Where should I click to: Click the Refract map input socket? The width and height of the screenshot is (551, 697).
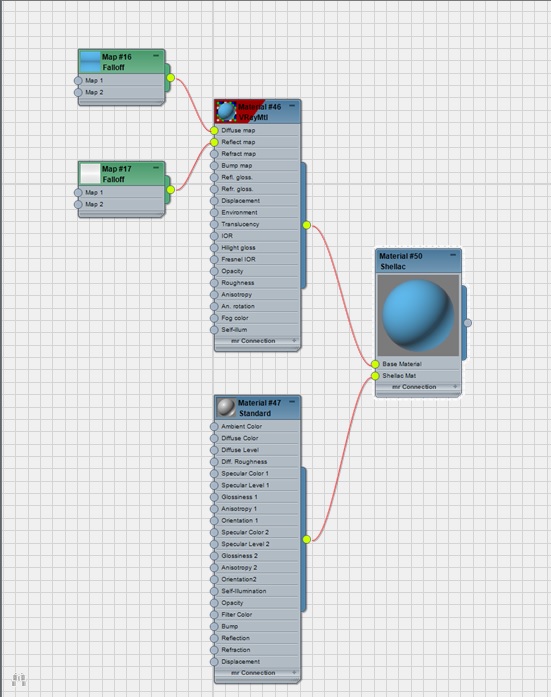pos(214,154)
